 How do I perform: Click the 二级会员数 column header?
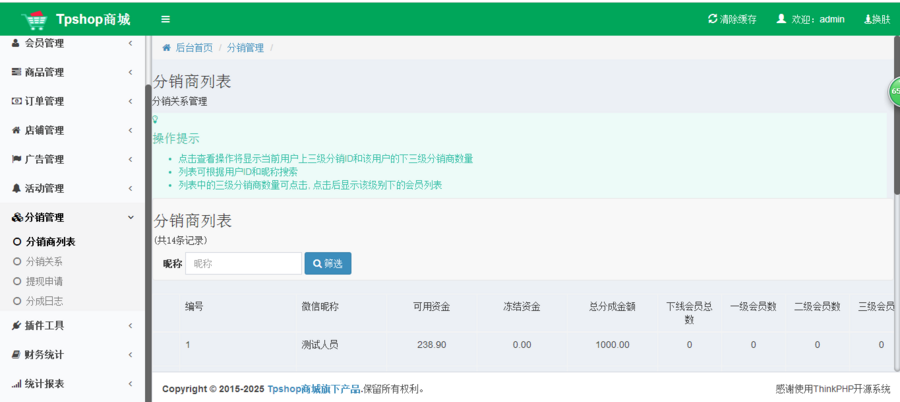(x=817, y=307)
